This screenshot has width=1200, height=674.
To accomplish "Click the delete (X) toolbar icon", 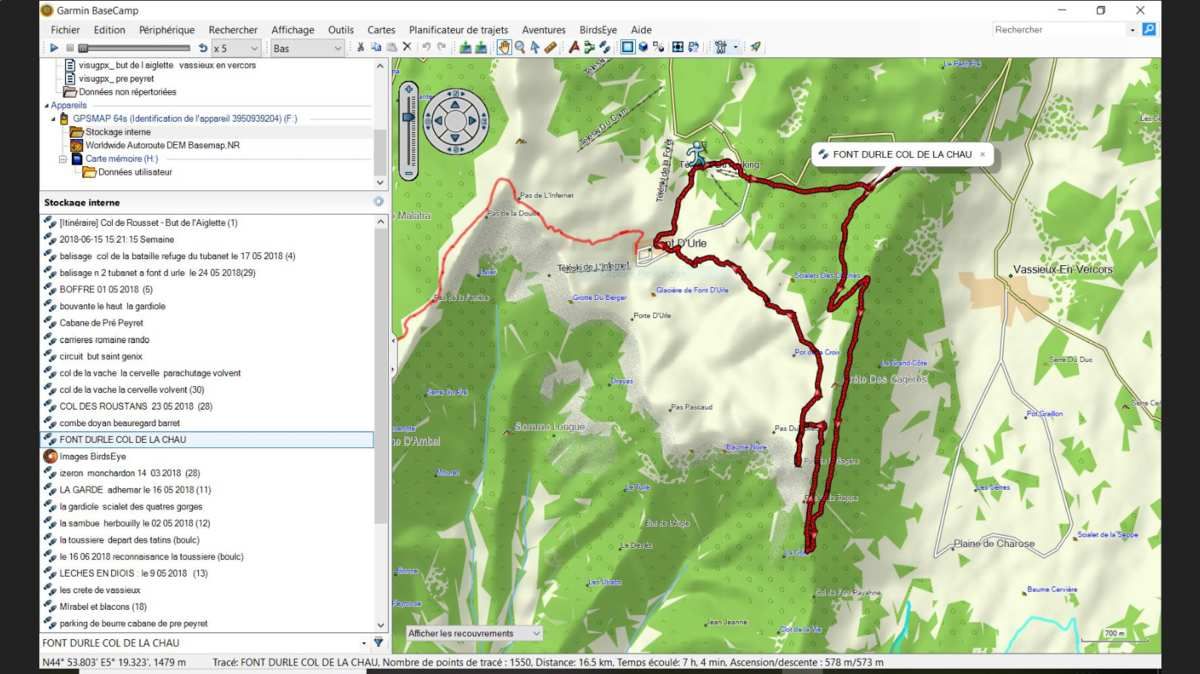I will [407, 47].
